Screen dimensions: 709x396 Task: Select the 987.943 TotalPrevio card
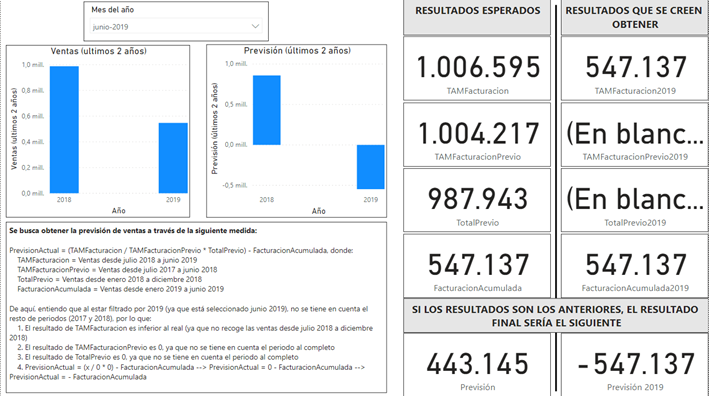click(477, 200)
